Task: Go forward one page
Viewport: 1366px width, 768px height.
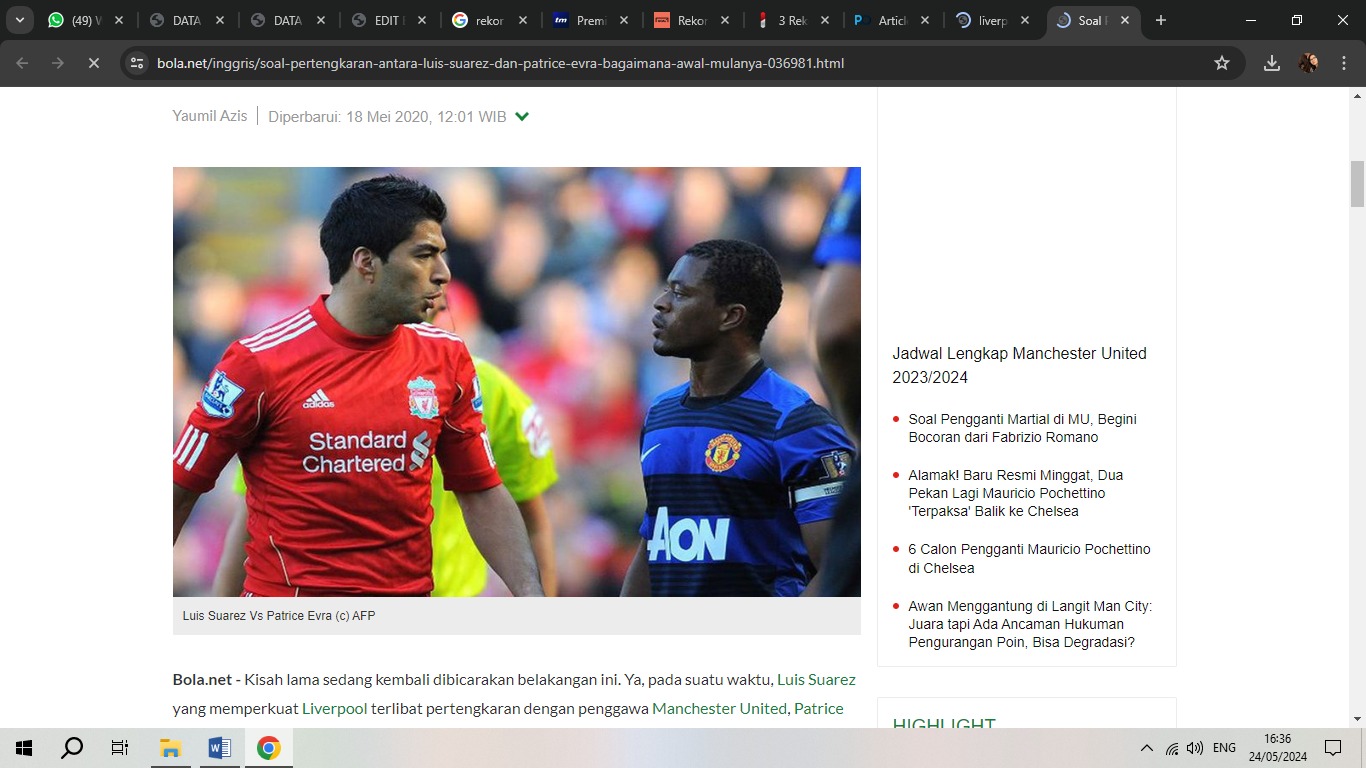Action: click(x=58, y=63)
